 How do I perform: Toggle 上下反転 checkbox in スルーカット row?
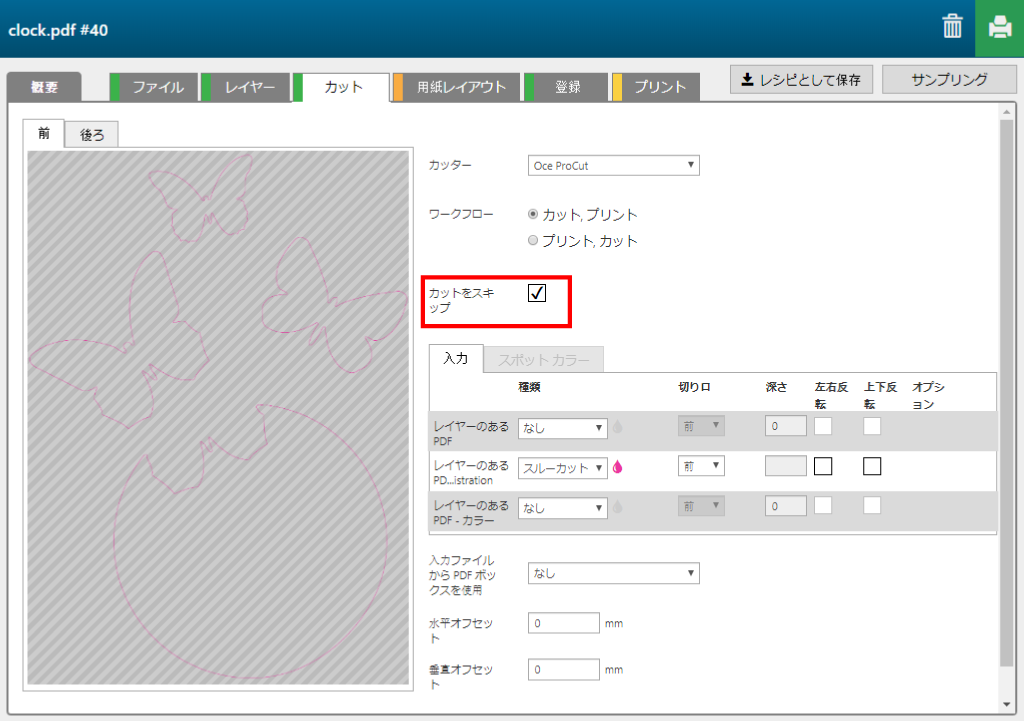872,466
